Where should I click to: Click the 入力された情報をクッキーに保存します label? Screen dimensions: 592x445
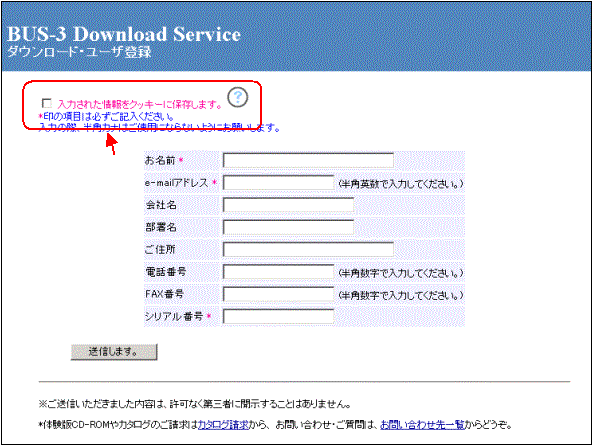click(x=140, y=105)
